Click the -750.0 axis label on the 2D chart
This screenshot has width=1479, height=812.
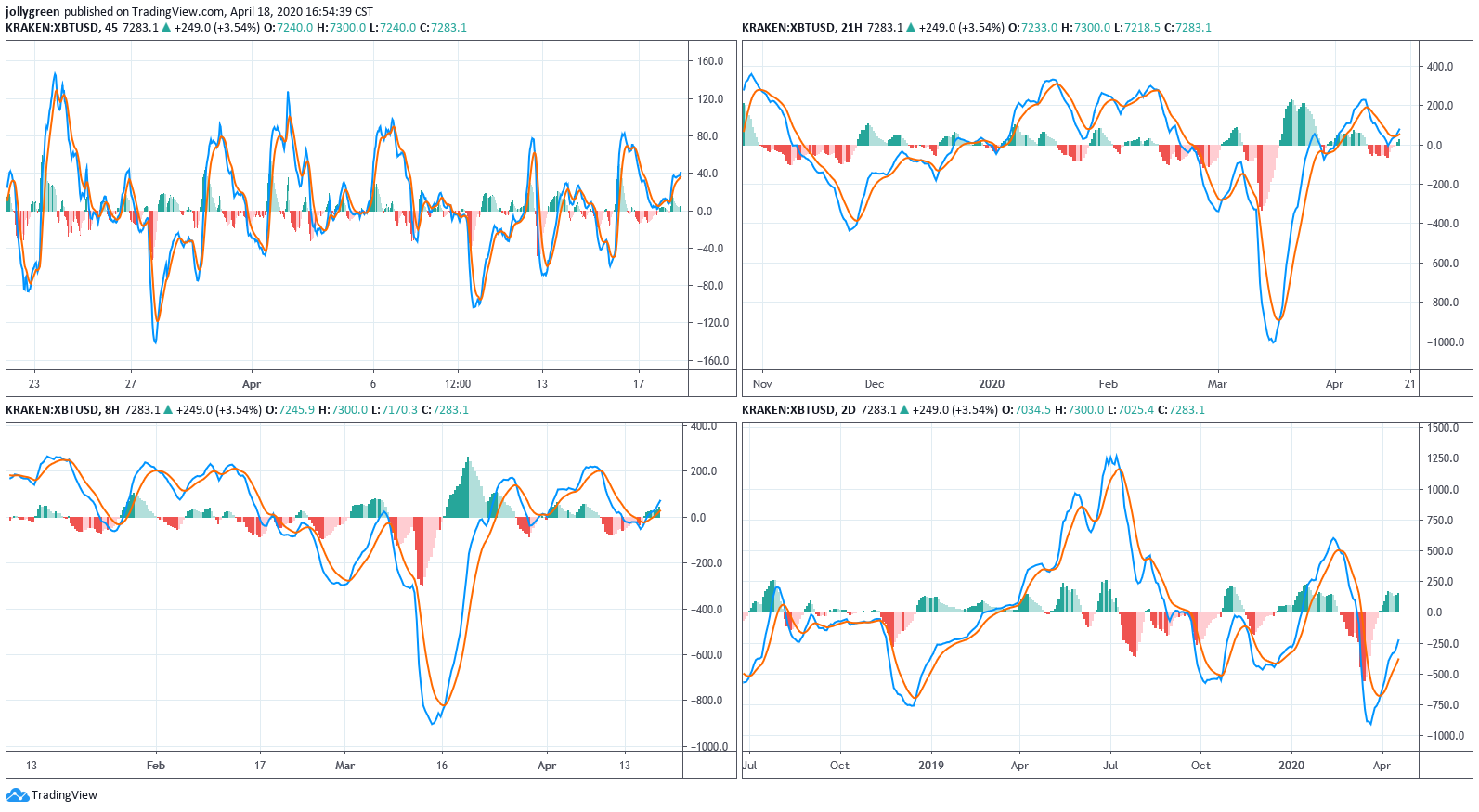coord(1444,705)
